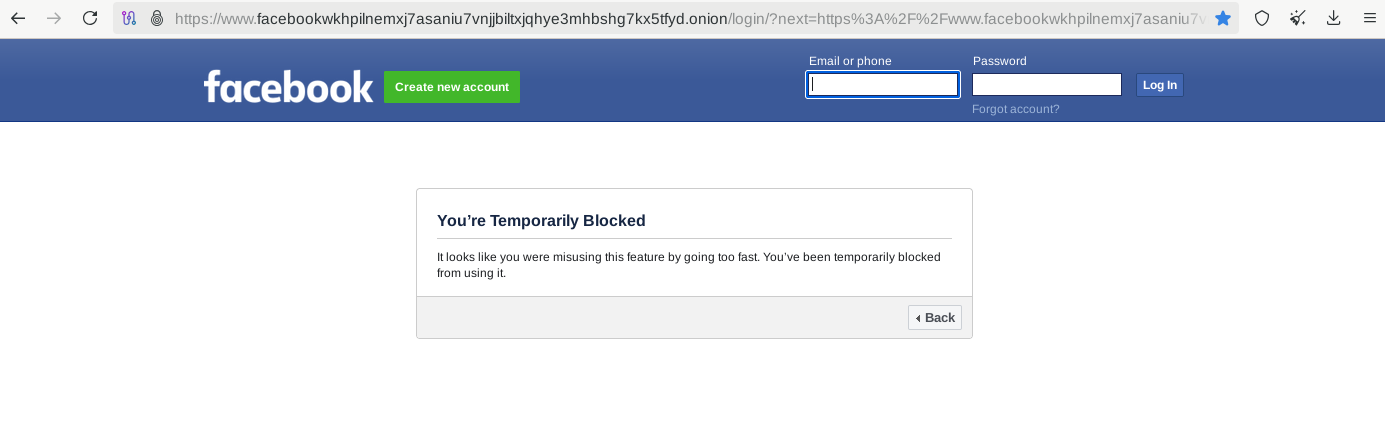Image resolution: width=1385 pixels, height=433 pixels.
Task: Reload the current page
Action: pos(90,18)
